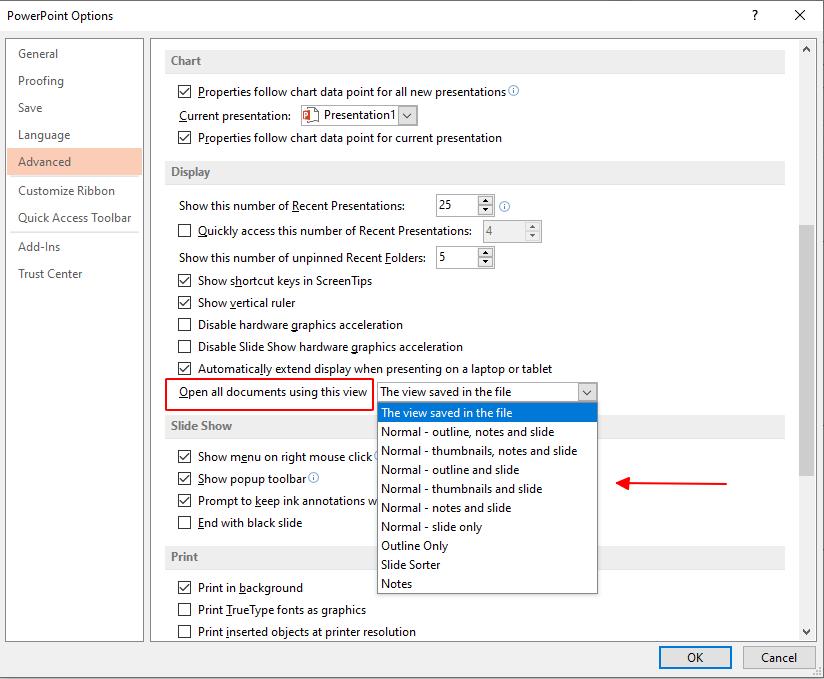The image size is (824, 679).
Task: Enable Disable hardware graphics acceleration
Action: point(185,325)
